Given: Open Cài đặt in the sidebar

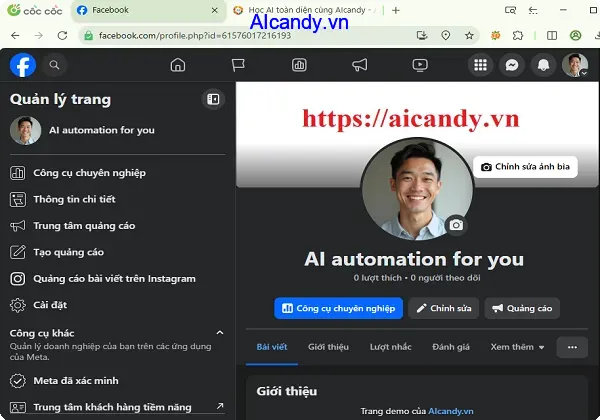Looking at the screenshot, I should point(117,305).
